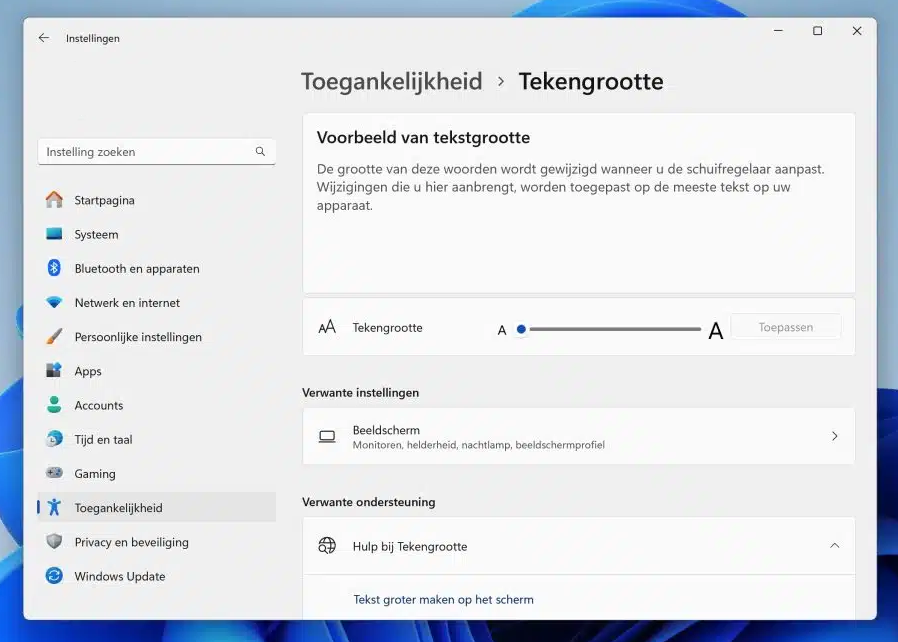Screen dimensions: 898x642
Task: Open the Gaming controller icon
Action: click(x=54, y=473)
